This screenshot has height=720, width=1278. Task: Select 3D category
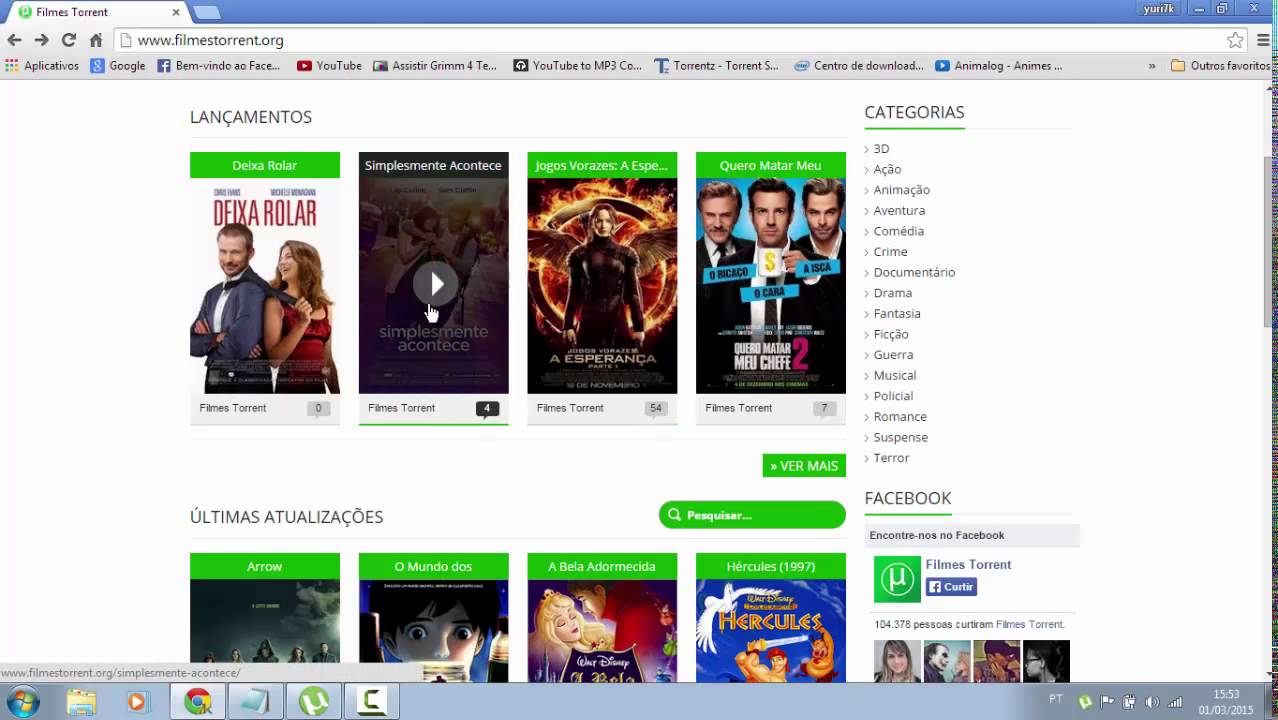(x=881, y=149)
